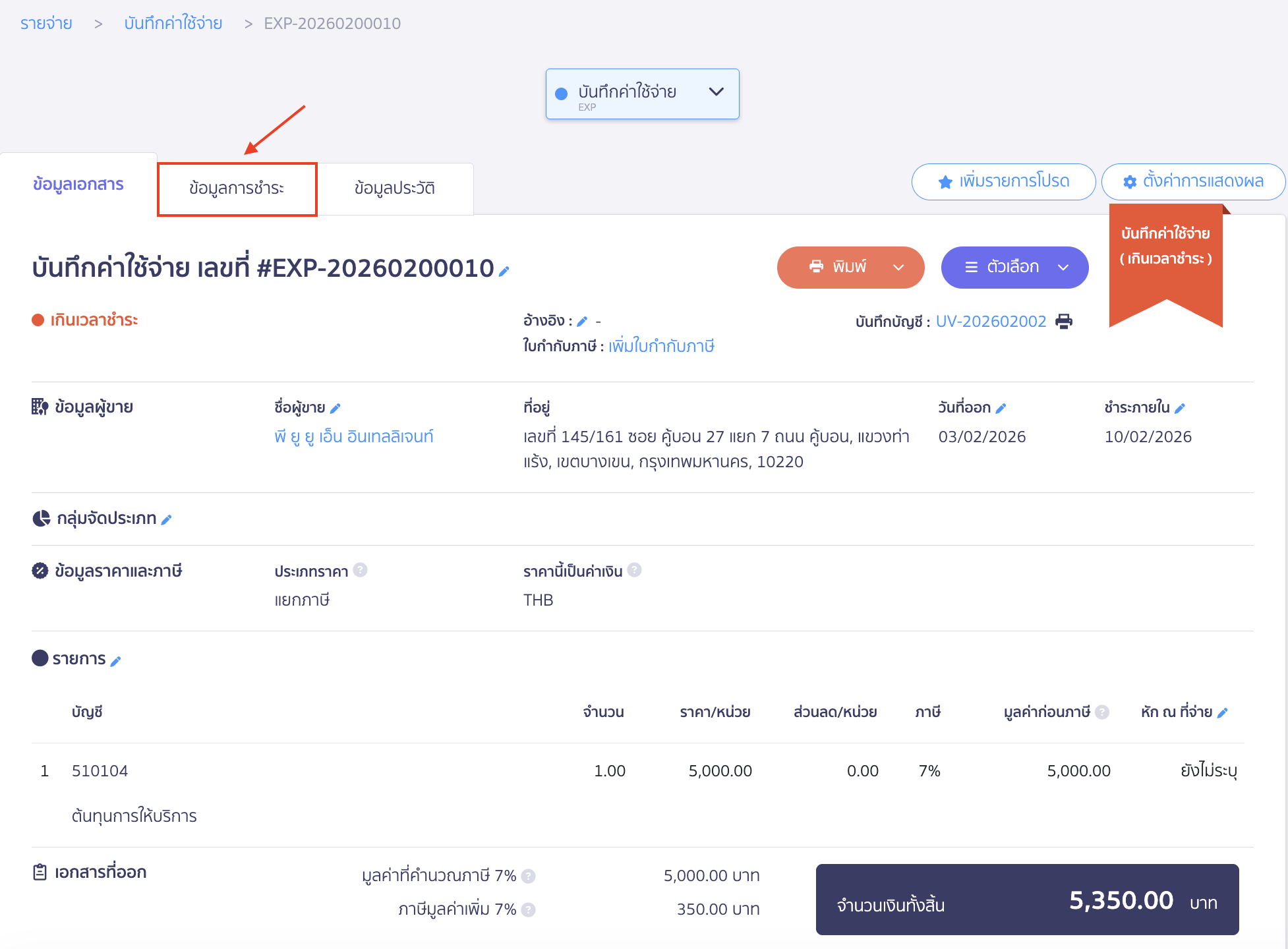This screenshot has width=1288, height=949.
Task: Edit withholding tax หัก ณ ที่จ่าย pencil
Action: click(x=1222, y=713)
